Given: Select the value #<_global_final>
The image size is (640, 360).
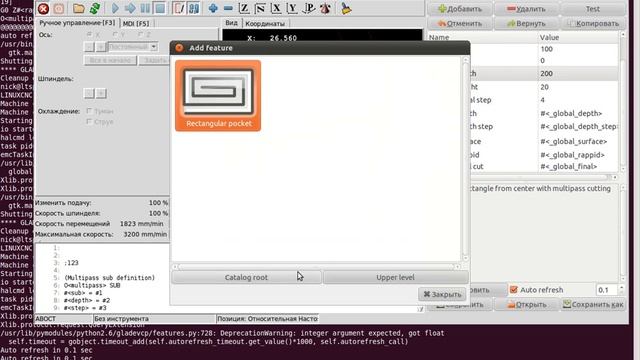Looking at the screenshot, I should (x=577, y=167).
